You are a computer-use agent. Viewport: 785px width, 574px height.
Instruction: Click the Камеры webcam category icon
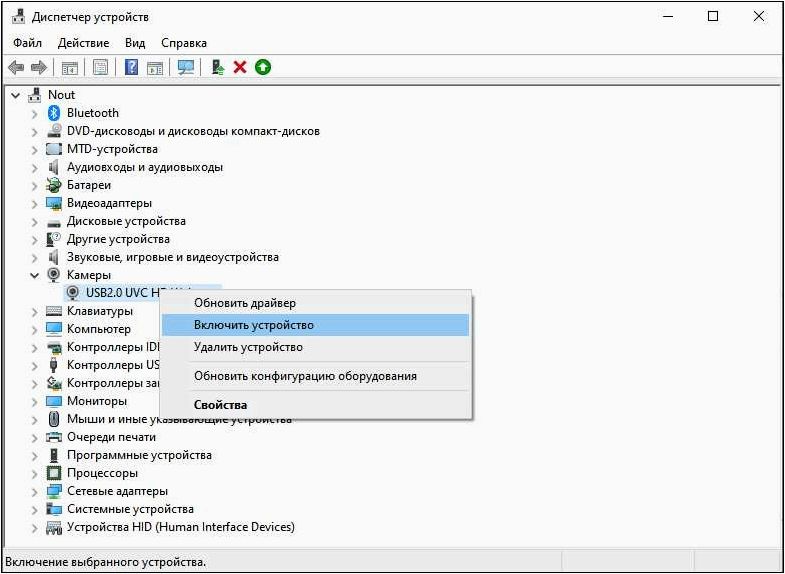[54, 275]
